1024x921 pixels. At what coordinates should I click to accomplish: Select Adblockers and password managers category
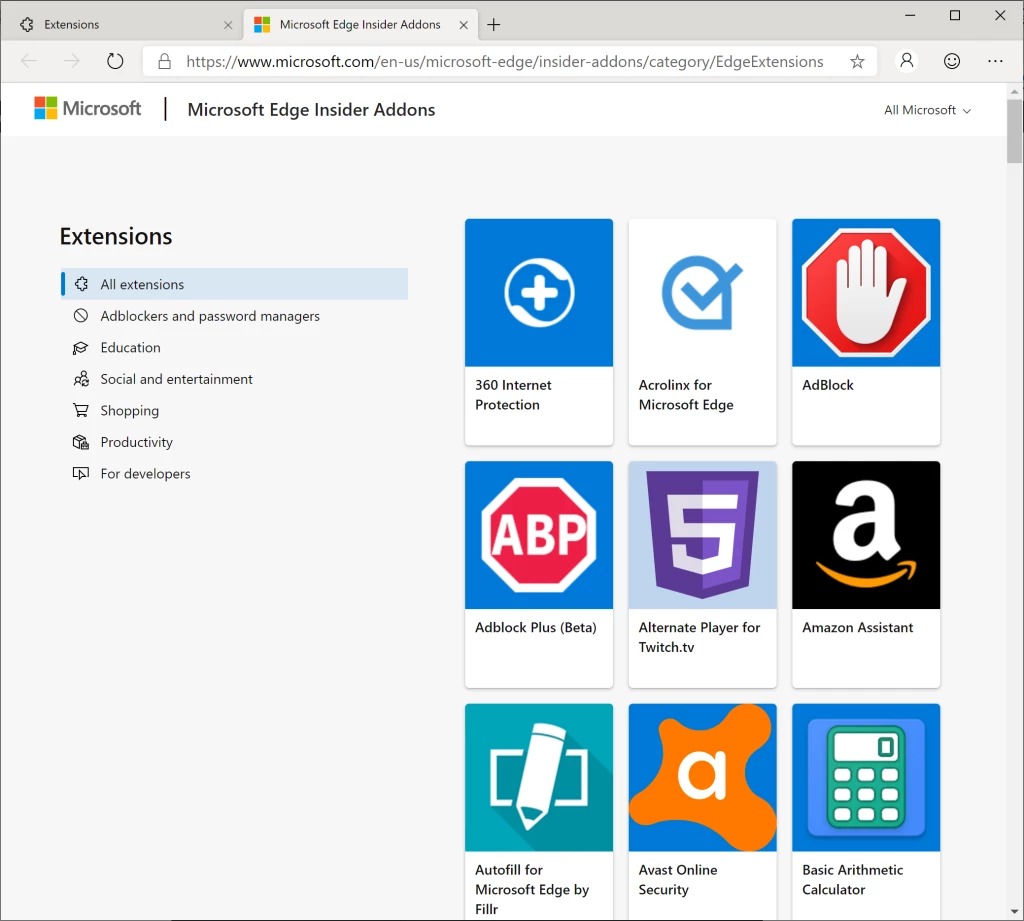pyautogui.click(x=210, y=316)
